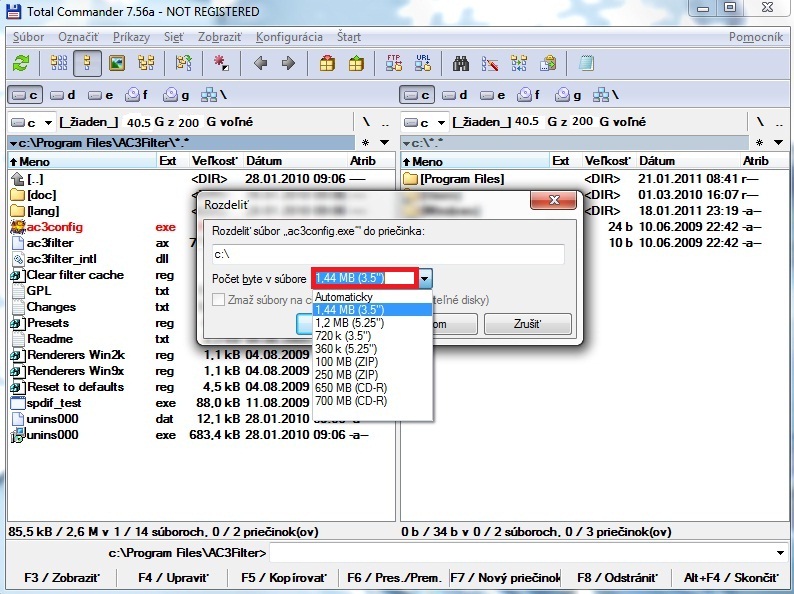Image resolution: width=794 pixels, height=594 pixels.
Task: Choose '720 k (3.5")' from the list
Action: 373,336
